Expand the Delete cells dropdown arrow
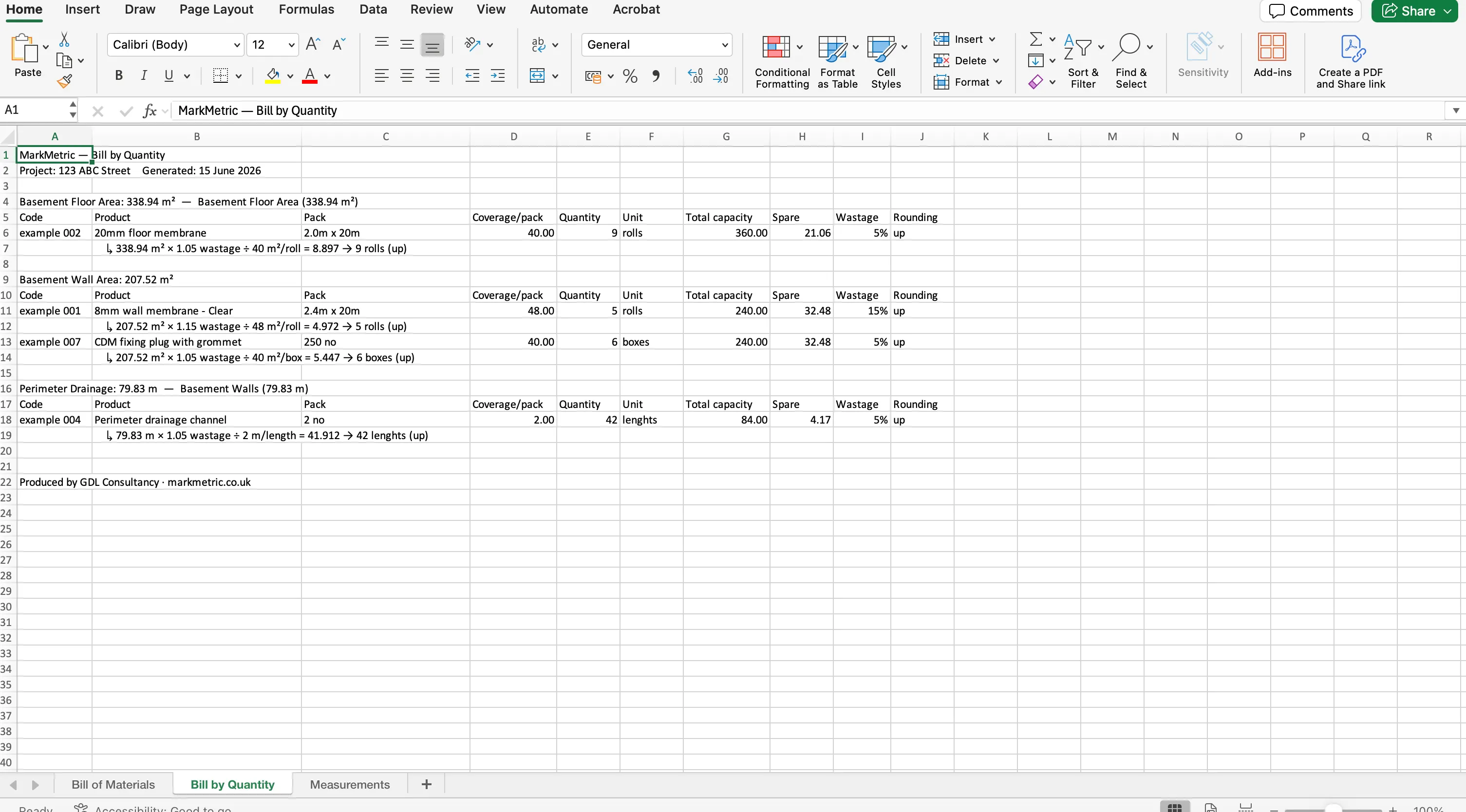Viewport: 1466px width, 812px height. click(996, 61)
